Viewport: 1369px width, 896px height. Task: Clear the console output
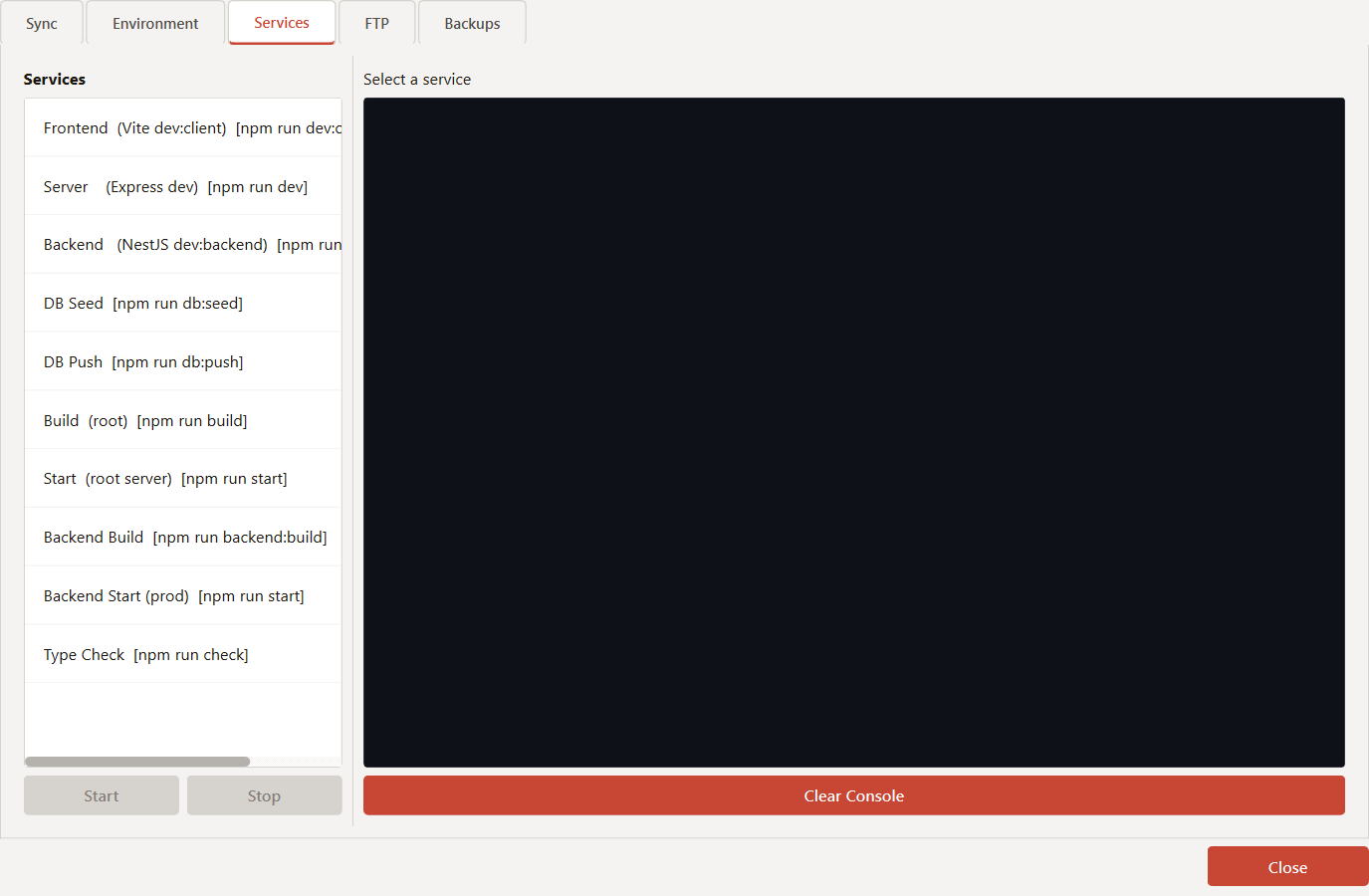[x=853, y=796]
